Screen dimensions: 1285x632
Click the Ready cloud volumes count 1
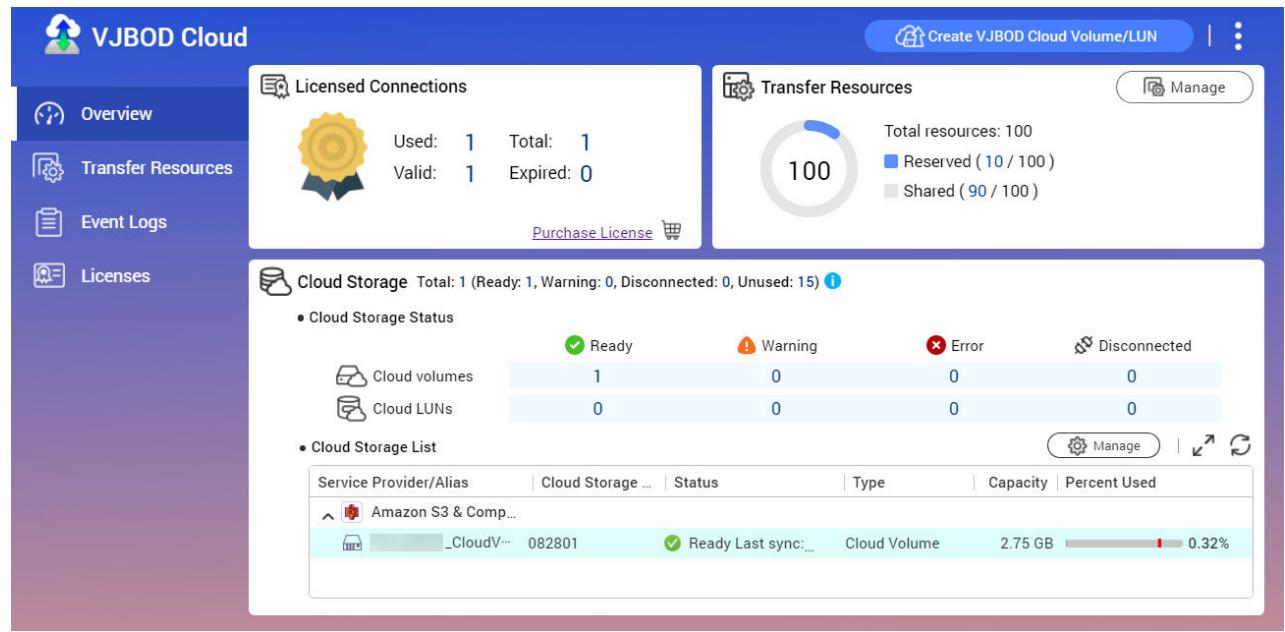coord(597,377)
